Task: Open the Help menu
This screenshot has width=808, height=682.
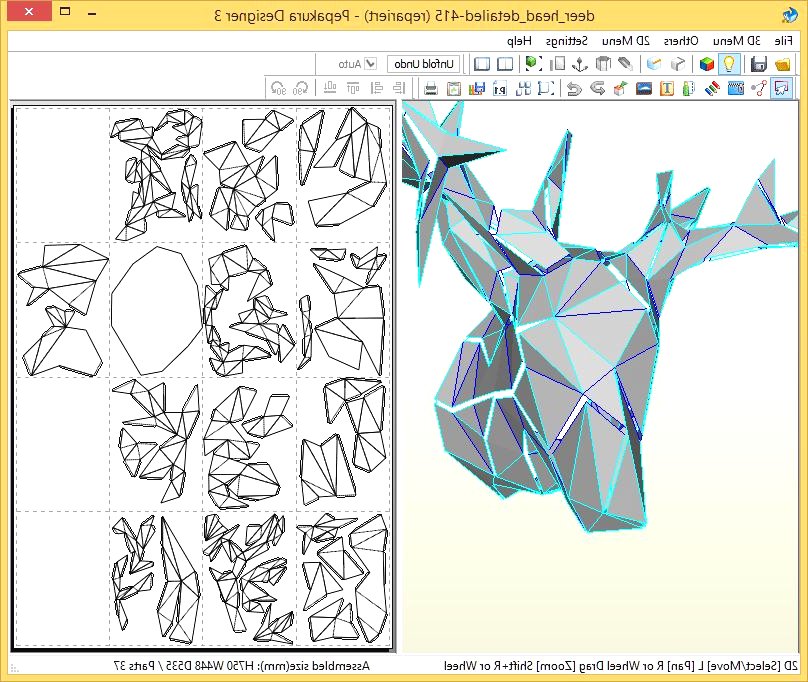Action: tap(519, 40)
